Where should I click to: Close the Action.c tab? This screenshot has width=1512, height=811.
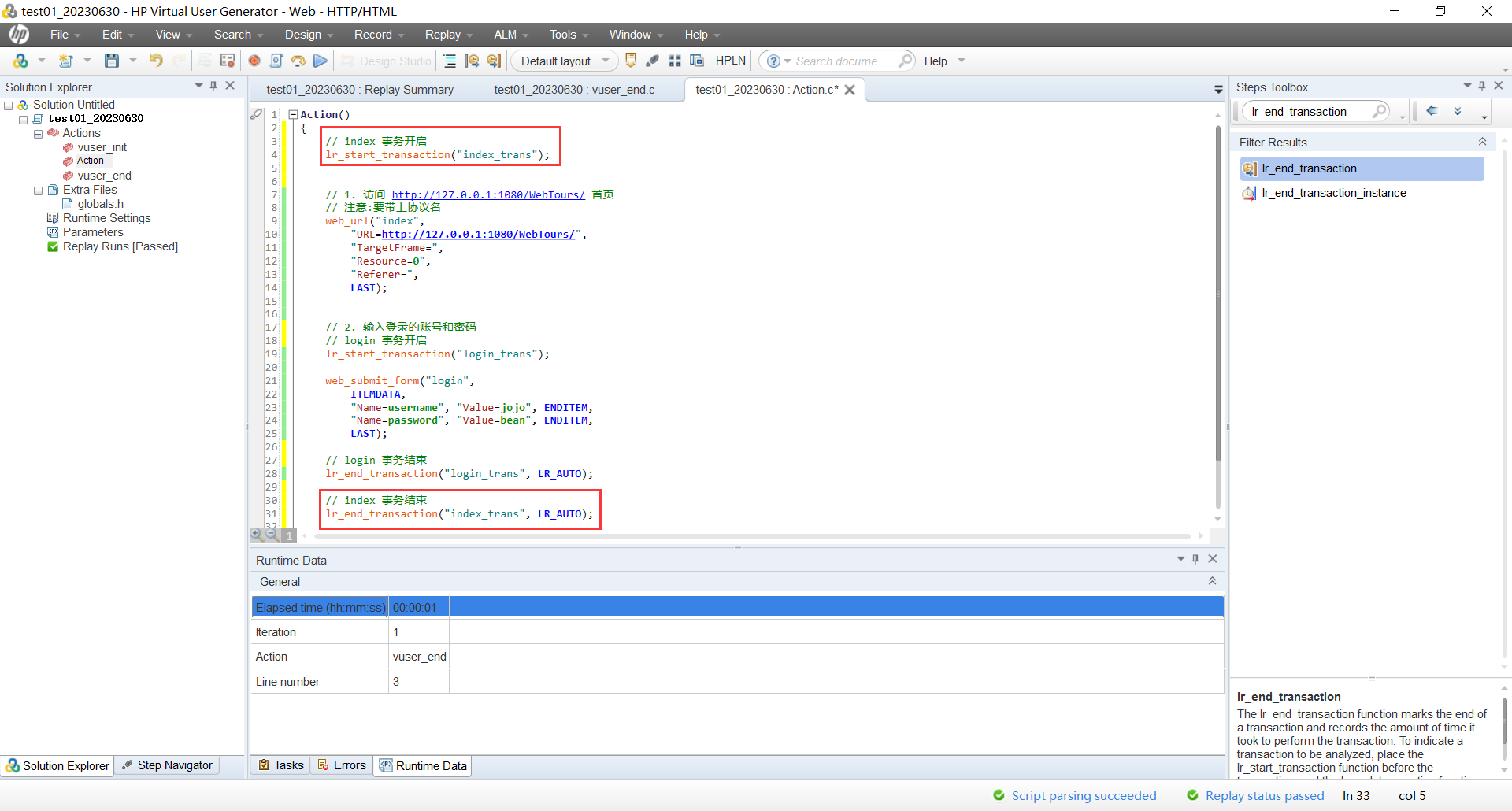point(850,90)
